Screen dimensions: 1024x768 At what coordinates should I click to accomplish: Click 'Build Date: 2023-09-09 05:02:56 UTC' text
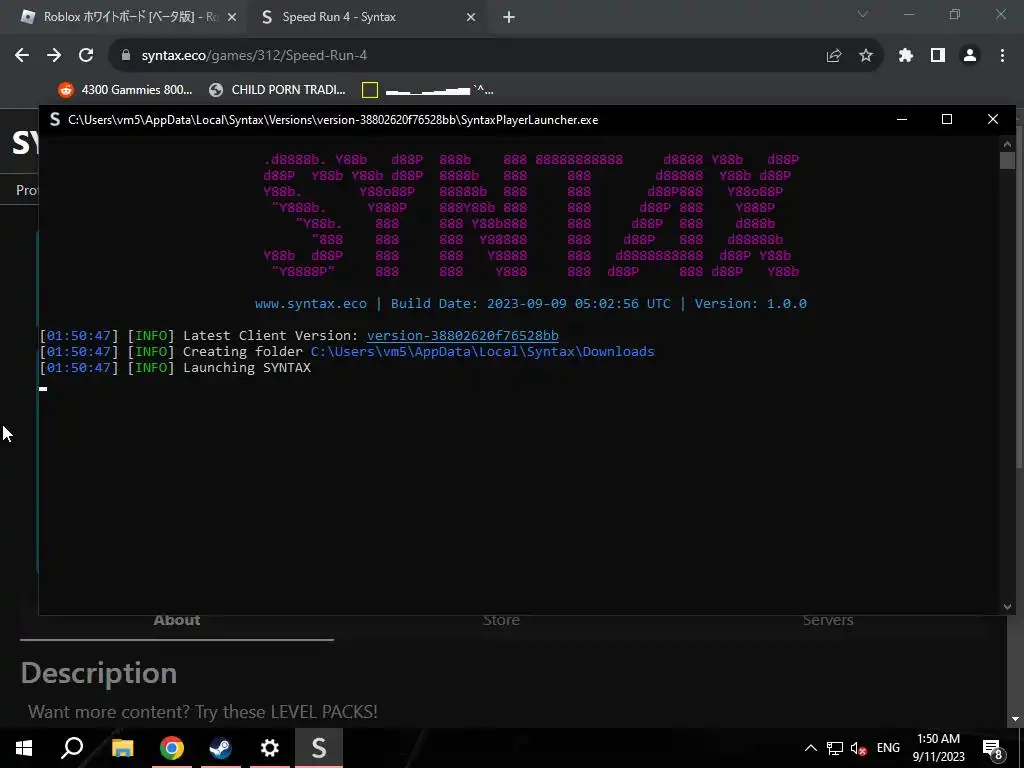point(530,304)
